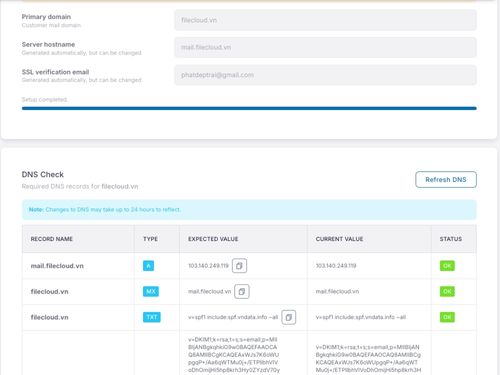Select current value 103.140.249.119
Image resolution: width=500 pixels, height=375 pixels.
[336, 266]
